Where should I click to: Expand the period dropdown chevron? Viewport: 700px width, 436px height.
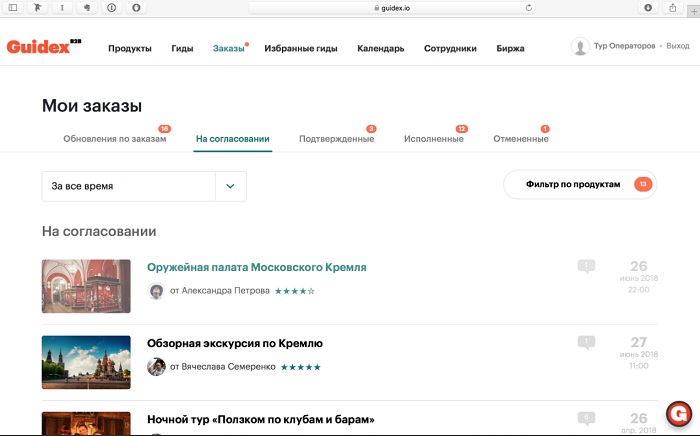(x=230, y=186)
